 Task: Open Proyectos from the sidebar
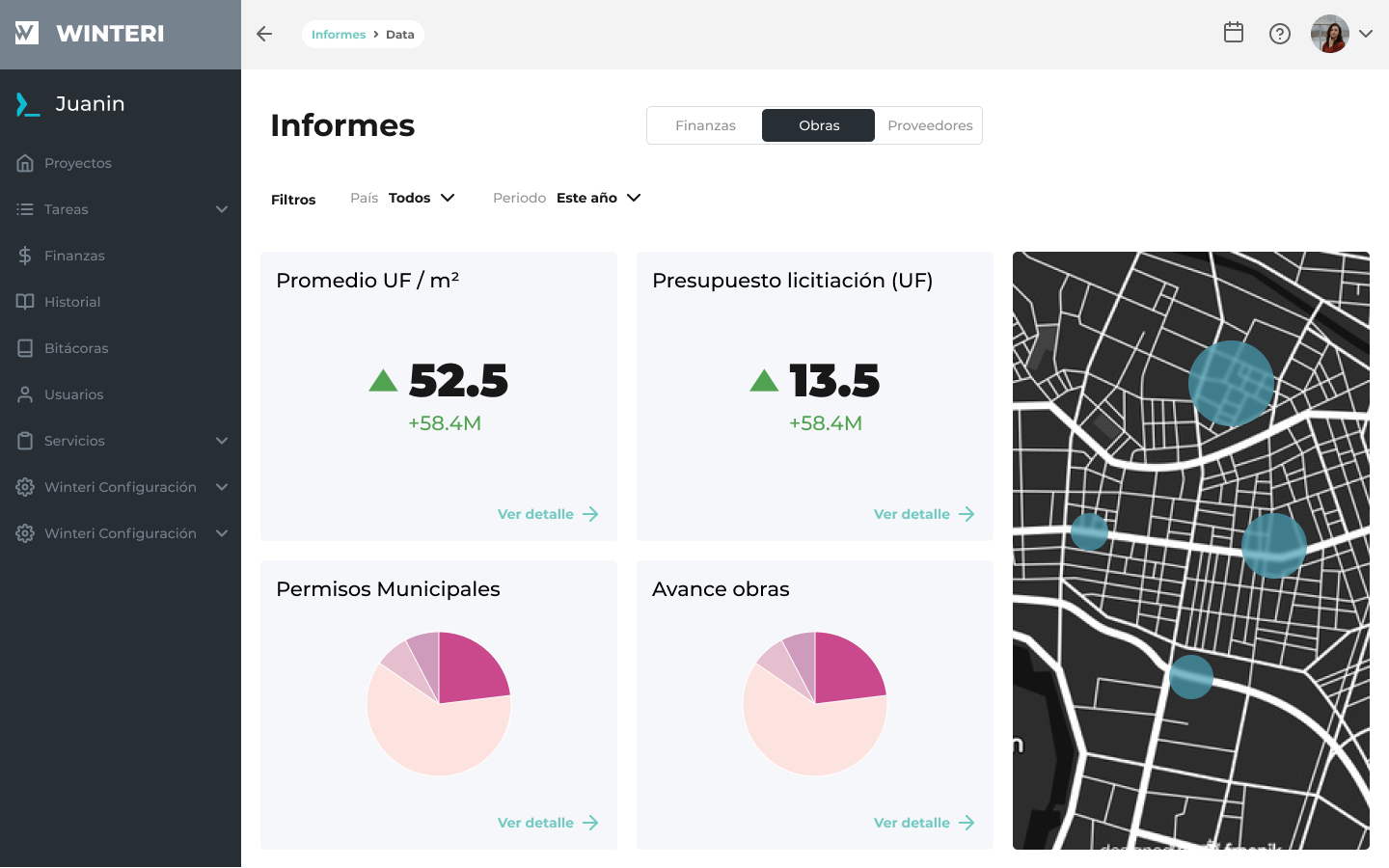click(77, 163)
